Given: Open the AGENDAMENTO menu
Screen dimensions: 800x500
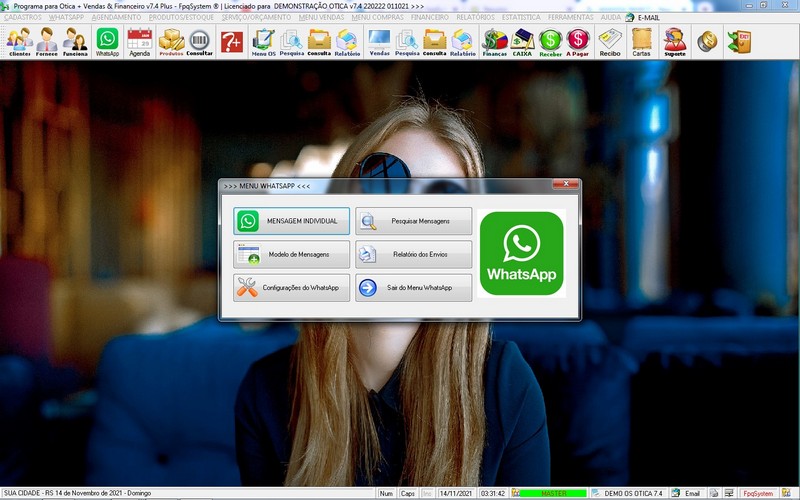Looking at the screenshot, I should (x=116, y=17).
